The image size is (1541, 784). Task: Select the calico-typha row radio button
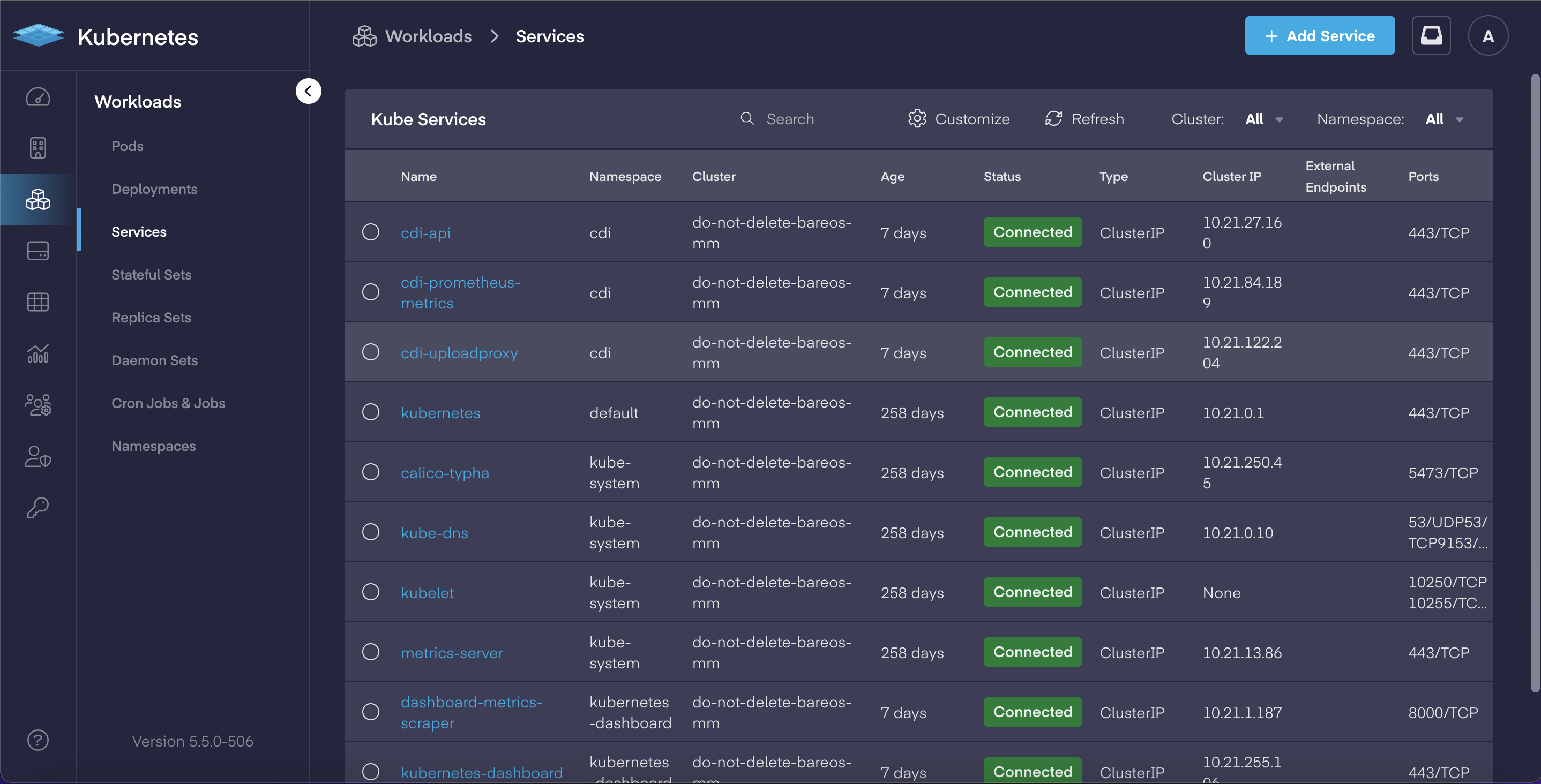tap(371, 472)
